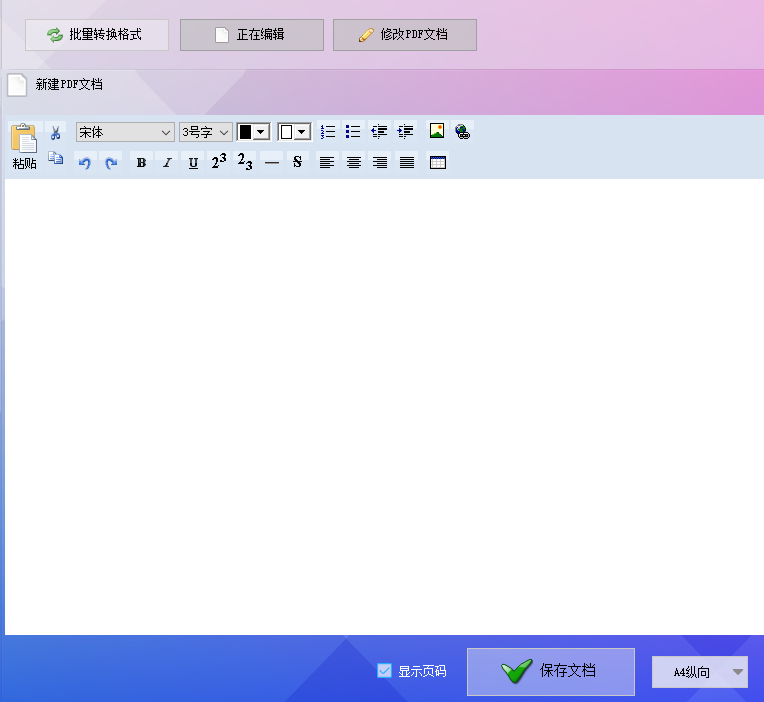Insert a hyperlink
The image size is (764, 702).
(462, 132)
